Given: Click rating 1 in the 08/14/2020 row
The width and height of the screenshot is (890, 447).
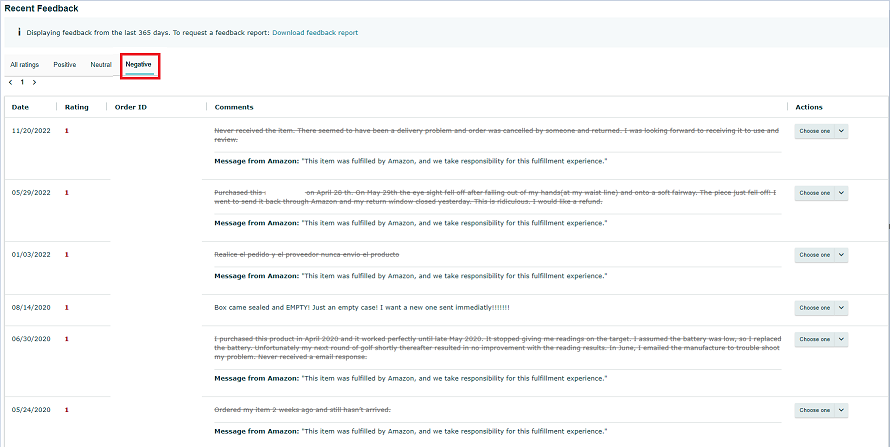Looking at the screenshot, I should 66,307.
